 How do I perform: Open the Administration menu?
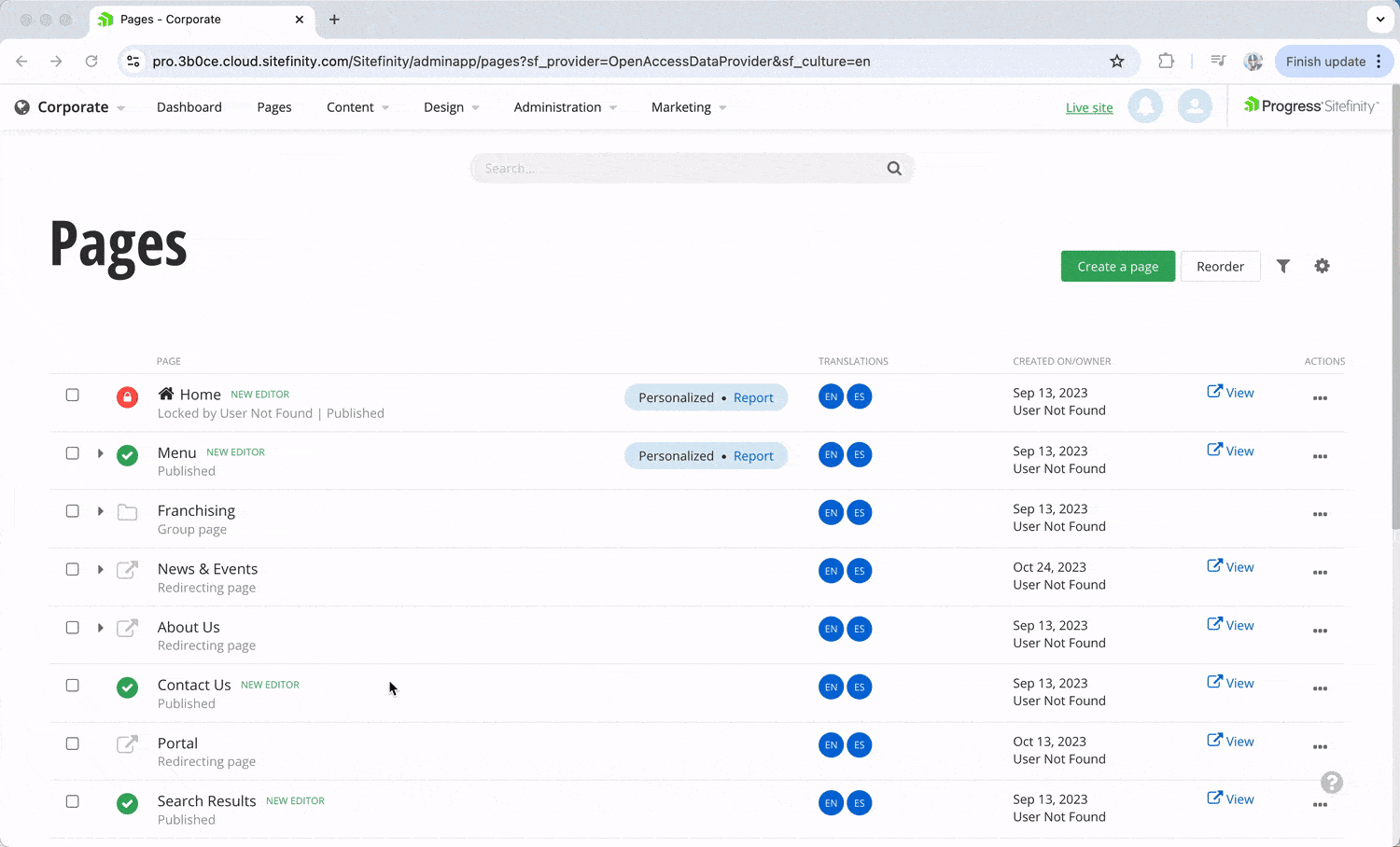click(x=565, y=107)
